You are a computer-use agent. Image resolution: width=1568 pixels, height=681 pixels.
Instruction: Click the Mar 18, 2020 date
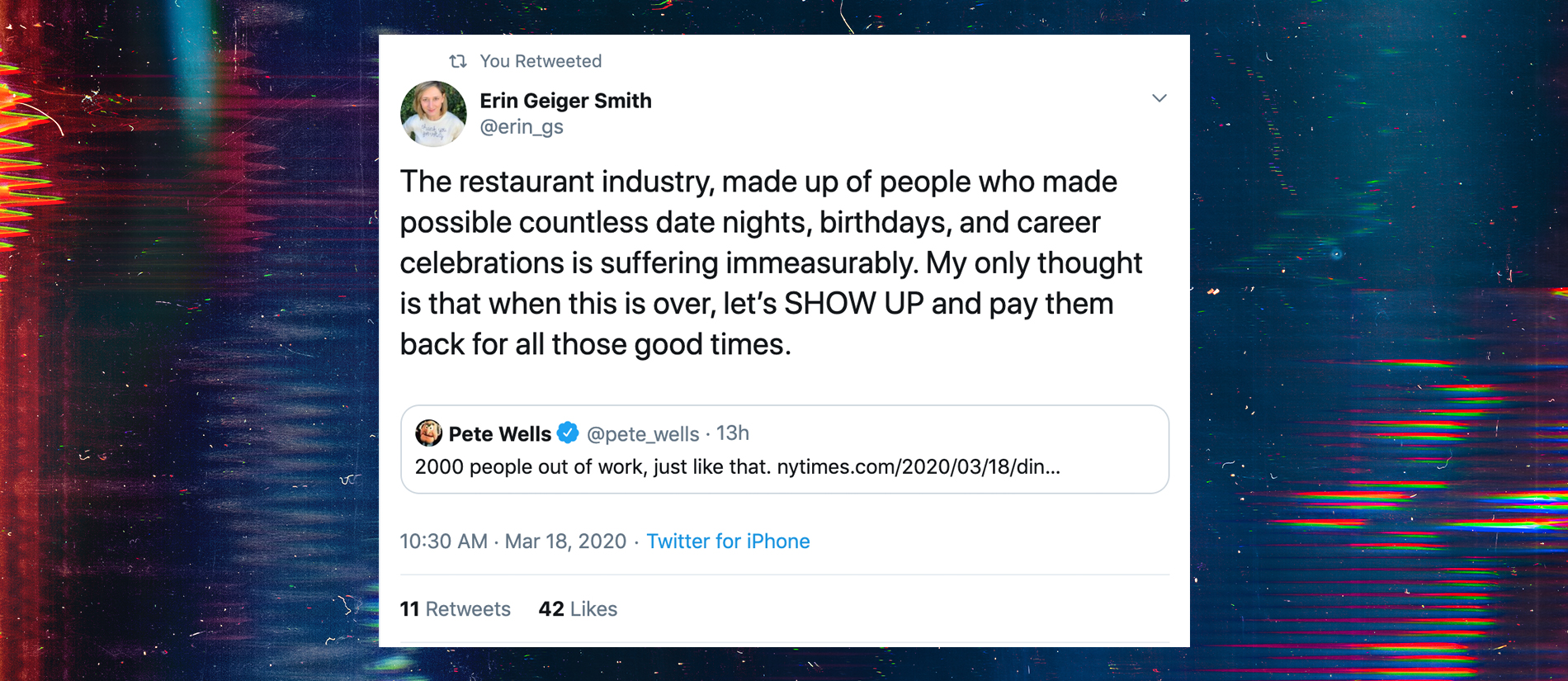click(x=565, y=541)
